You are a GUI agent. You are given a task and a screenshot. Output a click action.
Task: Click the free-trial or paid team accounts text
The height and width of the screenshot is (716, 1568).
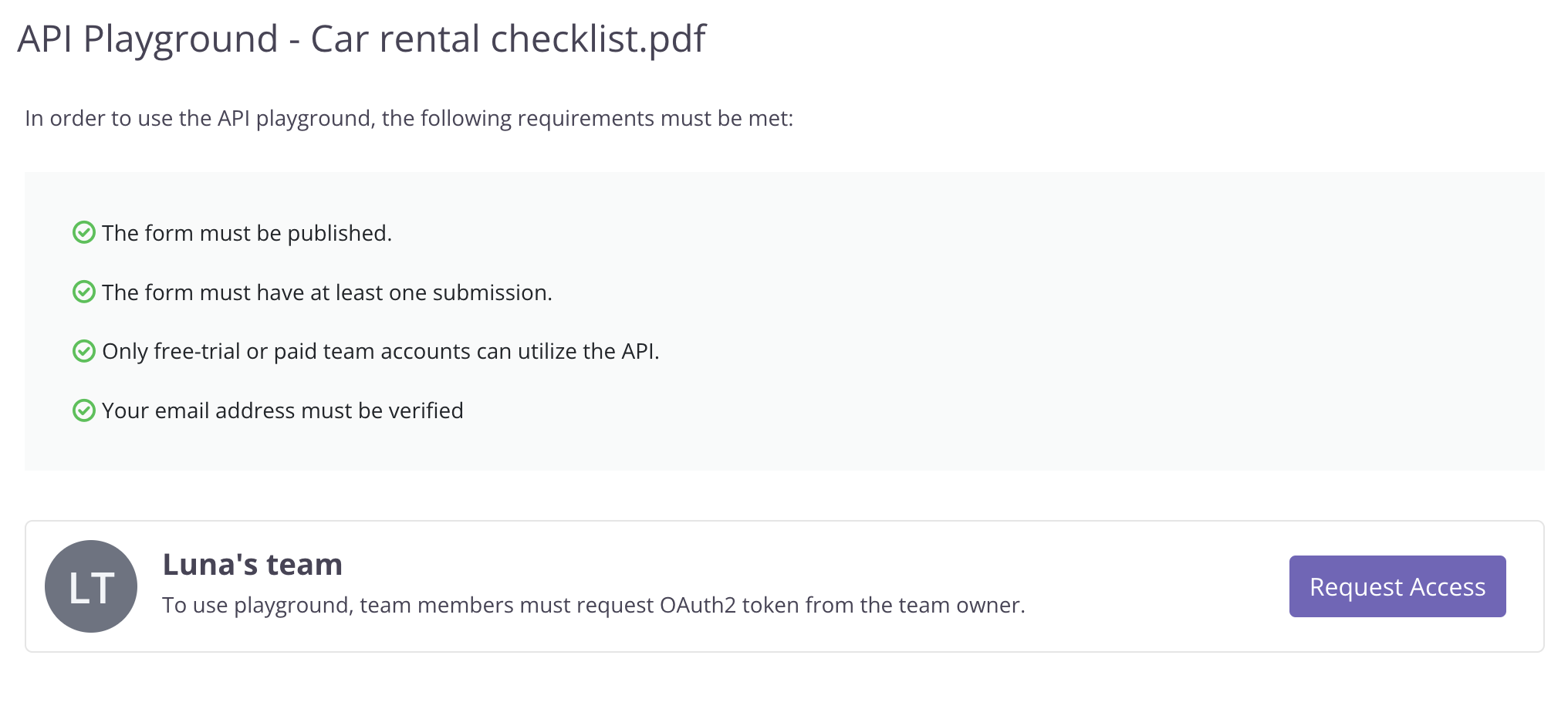380,351
